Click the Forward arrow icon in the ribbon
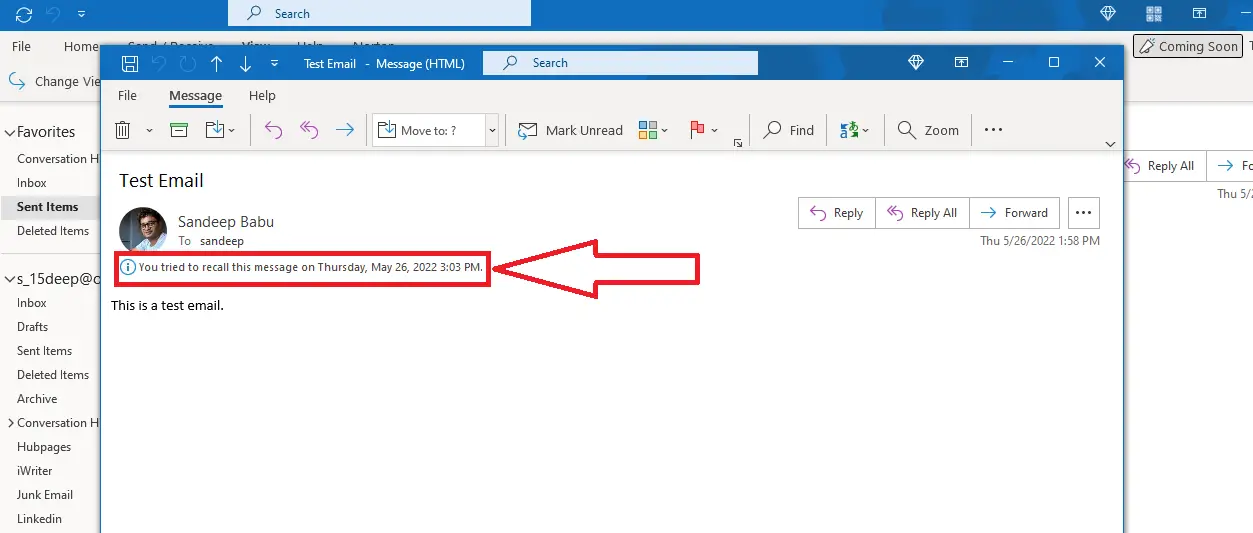 345,130
